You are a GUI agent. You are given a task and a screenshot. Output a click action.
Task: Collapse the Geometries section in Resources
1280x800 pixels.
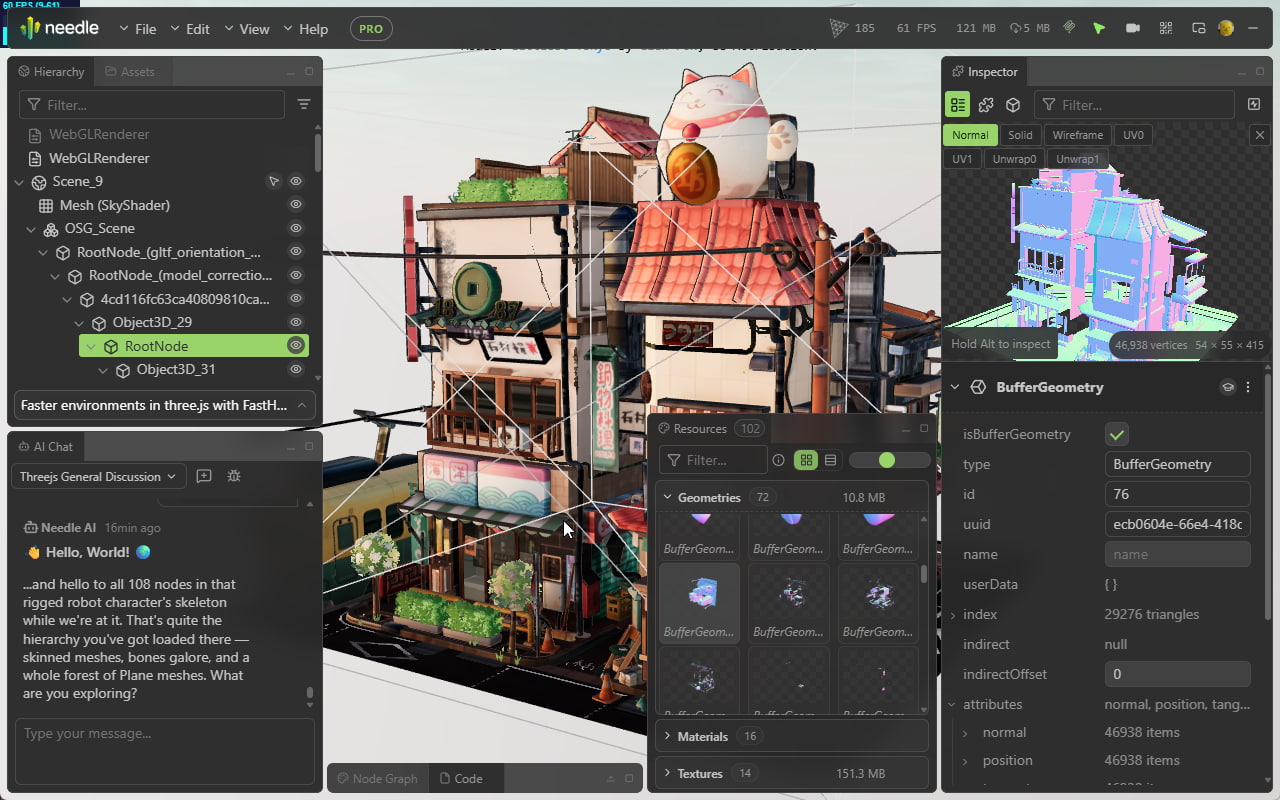point(667,497)
